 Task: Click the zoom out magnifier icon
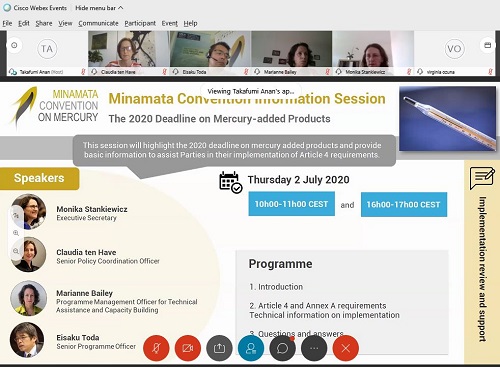tap(16, 251)
